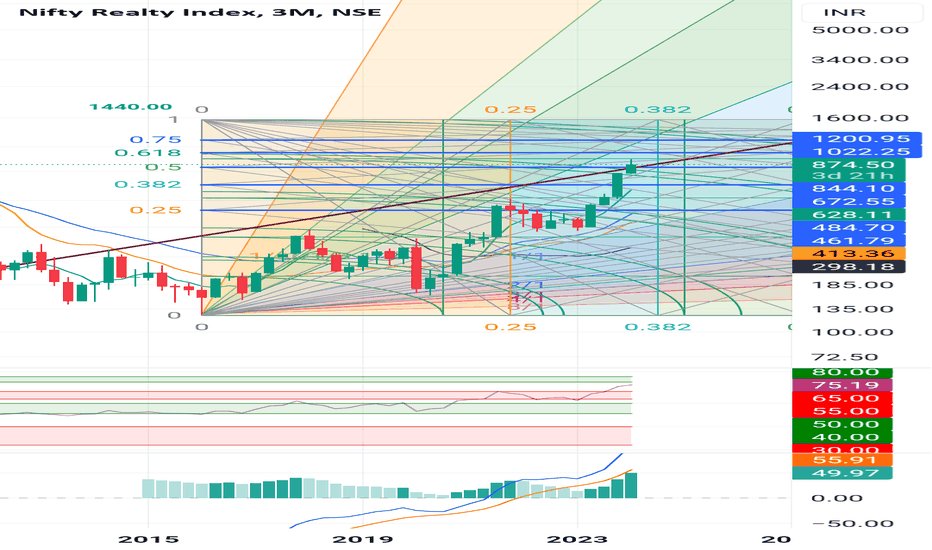
Task: Click the 2015 time axis label
Action: pos(149,539)
